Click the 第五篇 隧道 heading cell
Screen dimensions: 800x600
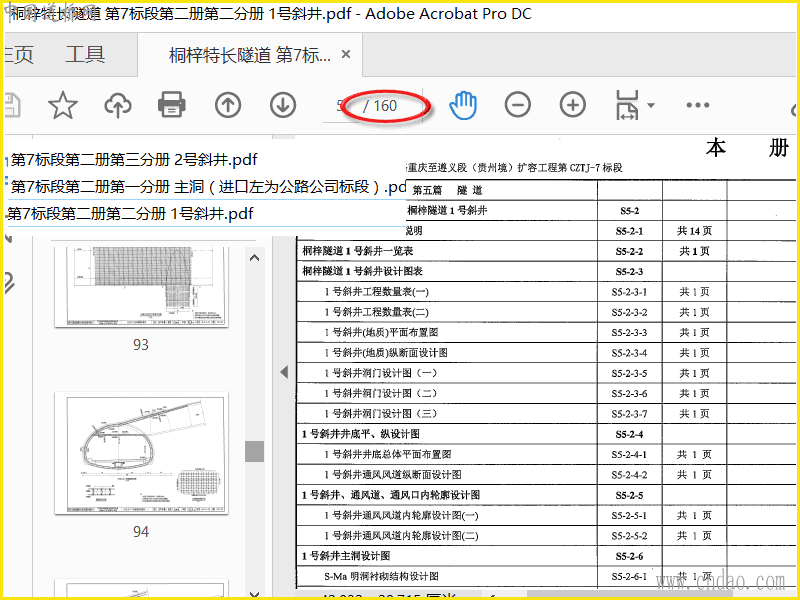pos(447,190)
